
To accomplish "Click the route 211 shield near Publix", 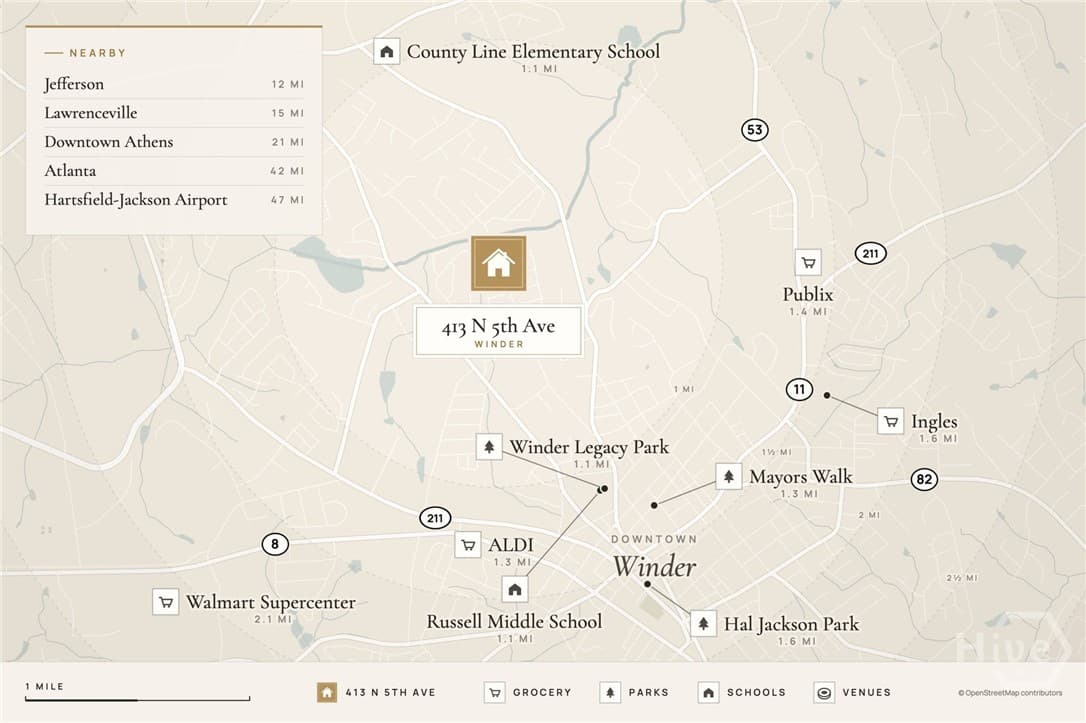I will [871, 253].
